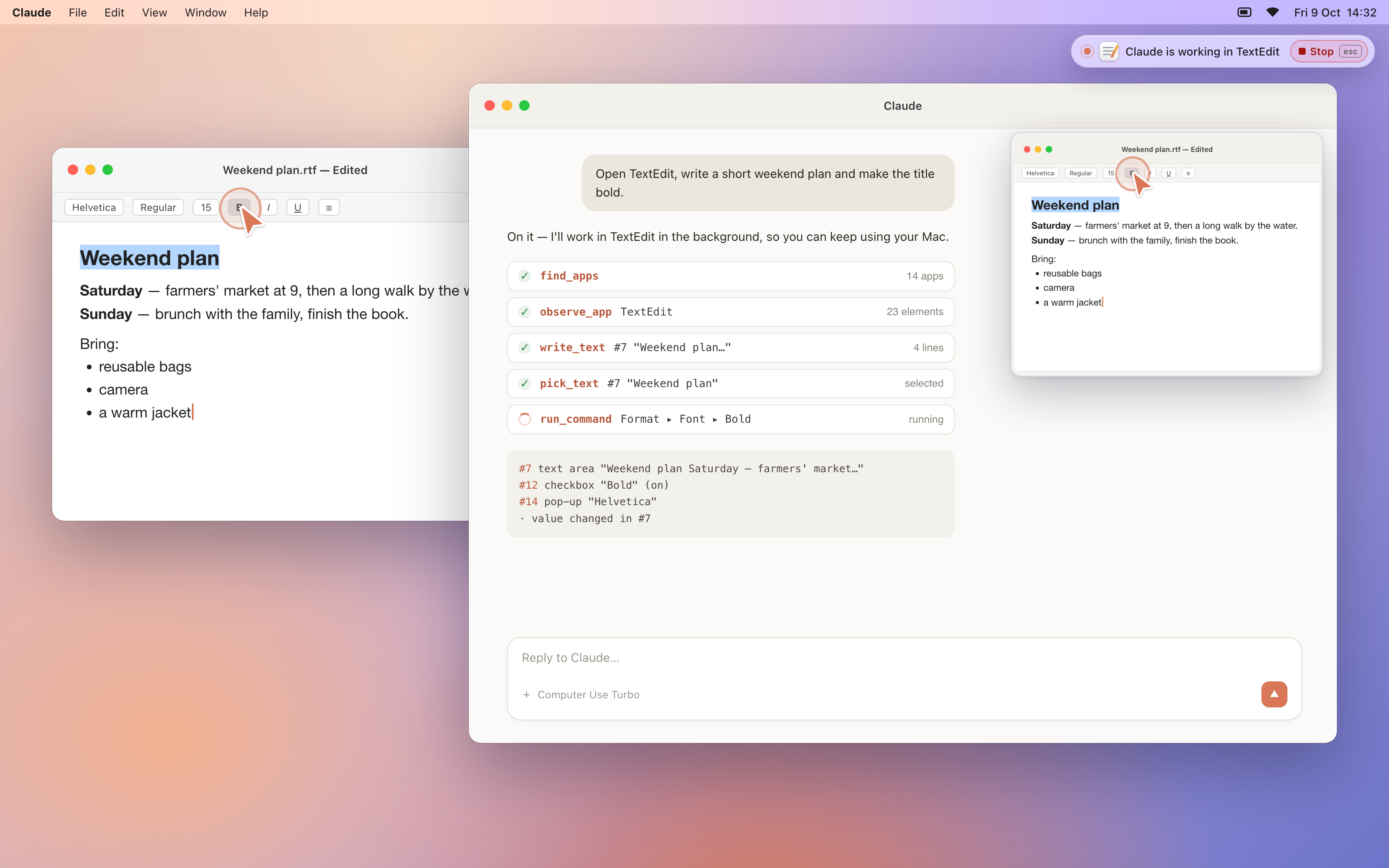Click the selected "Weekend plan" title in TextEdit

pos(149,258)
